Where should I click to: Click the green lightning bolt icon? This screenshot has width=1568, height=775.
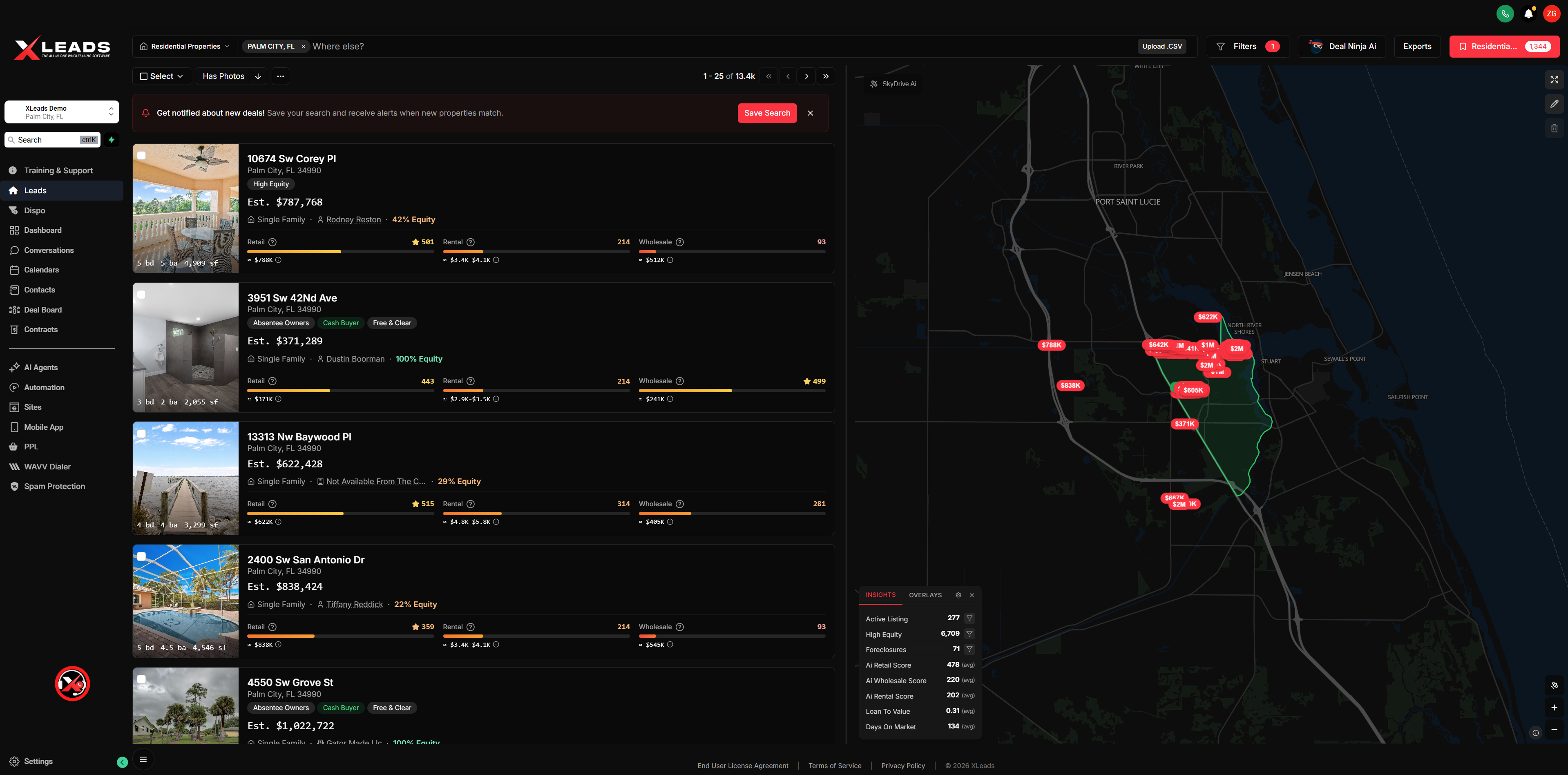pos(112,140)
